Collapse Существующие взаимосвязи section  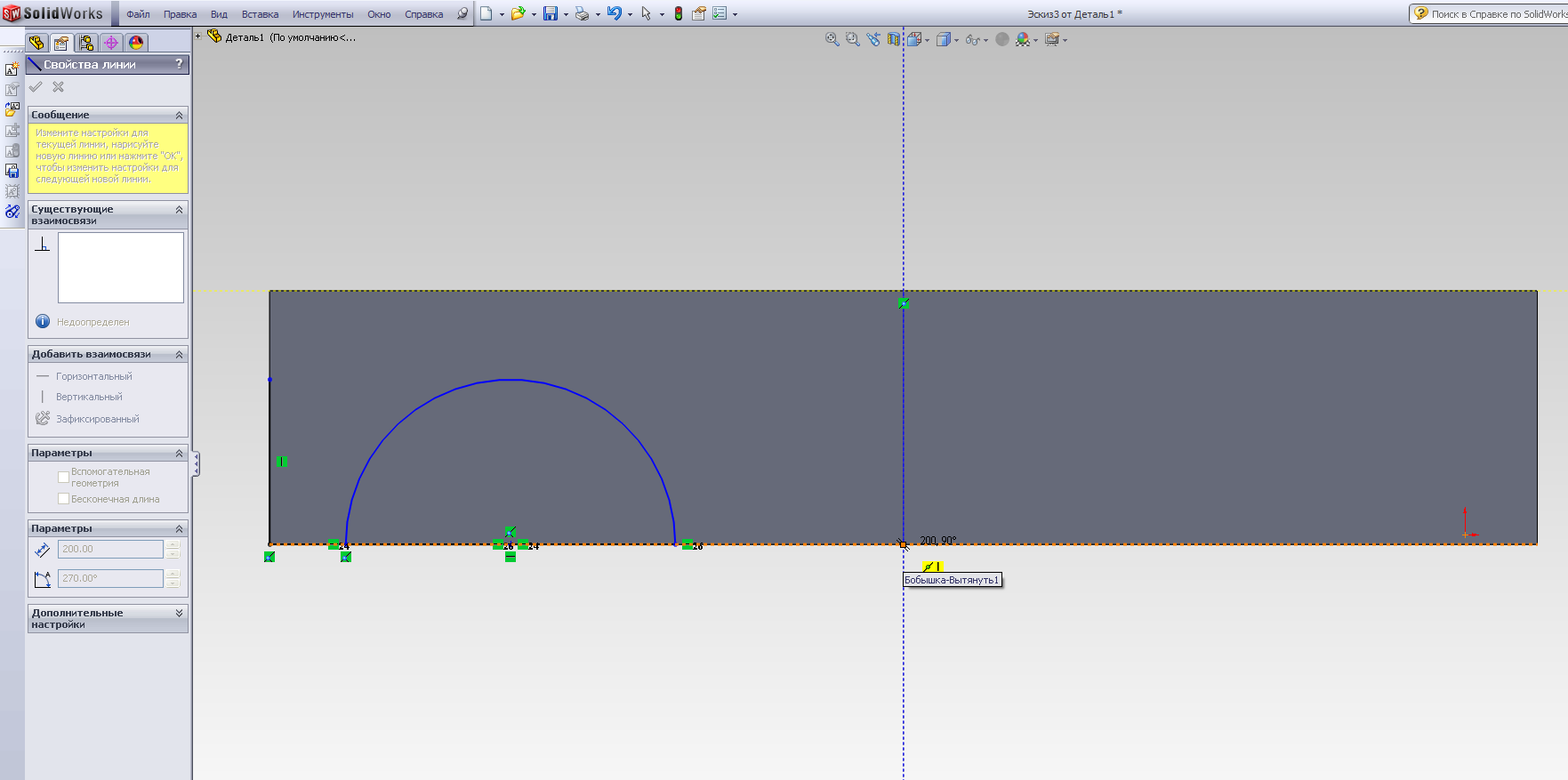coord(179,210)
